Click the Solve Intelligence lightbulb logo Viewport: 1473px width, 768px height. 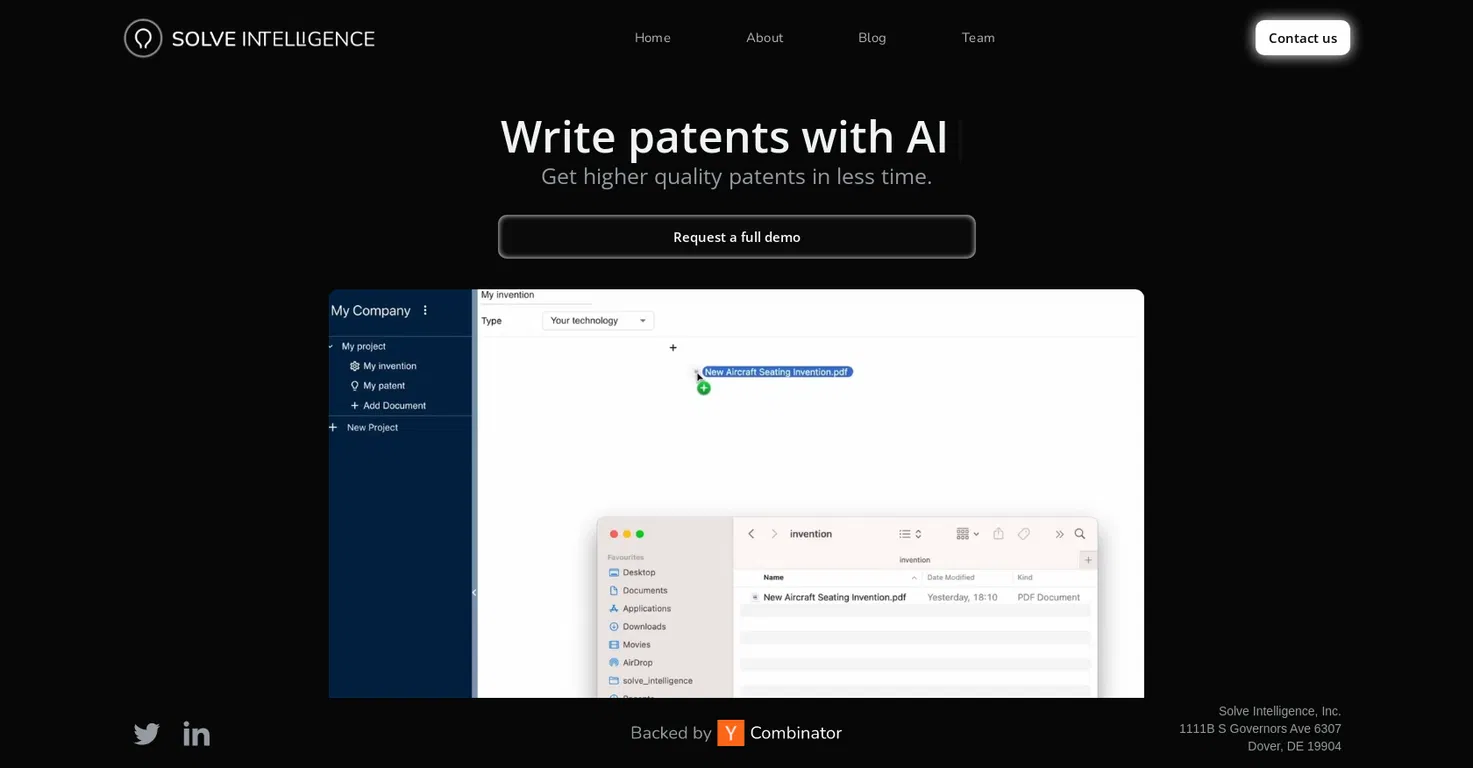pyautogui.click(x=143, y=38)
